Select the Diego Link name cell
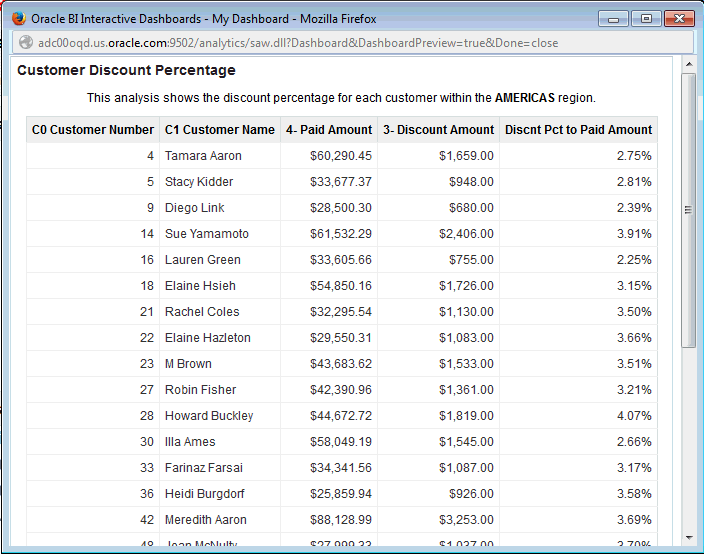The width and height of the screenshot is (704, 554). tap(220, 208)
